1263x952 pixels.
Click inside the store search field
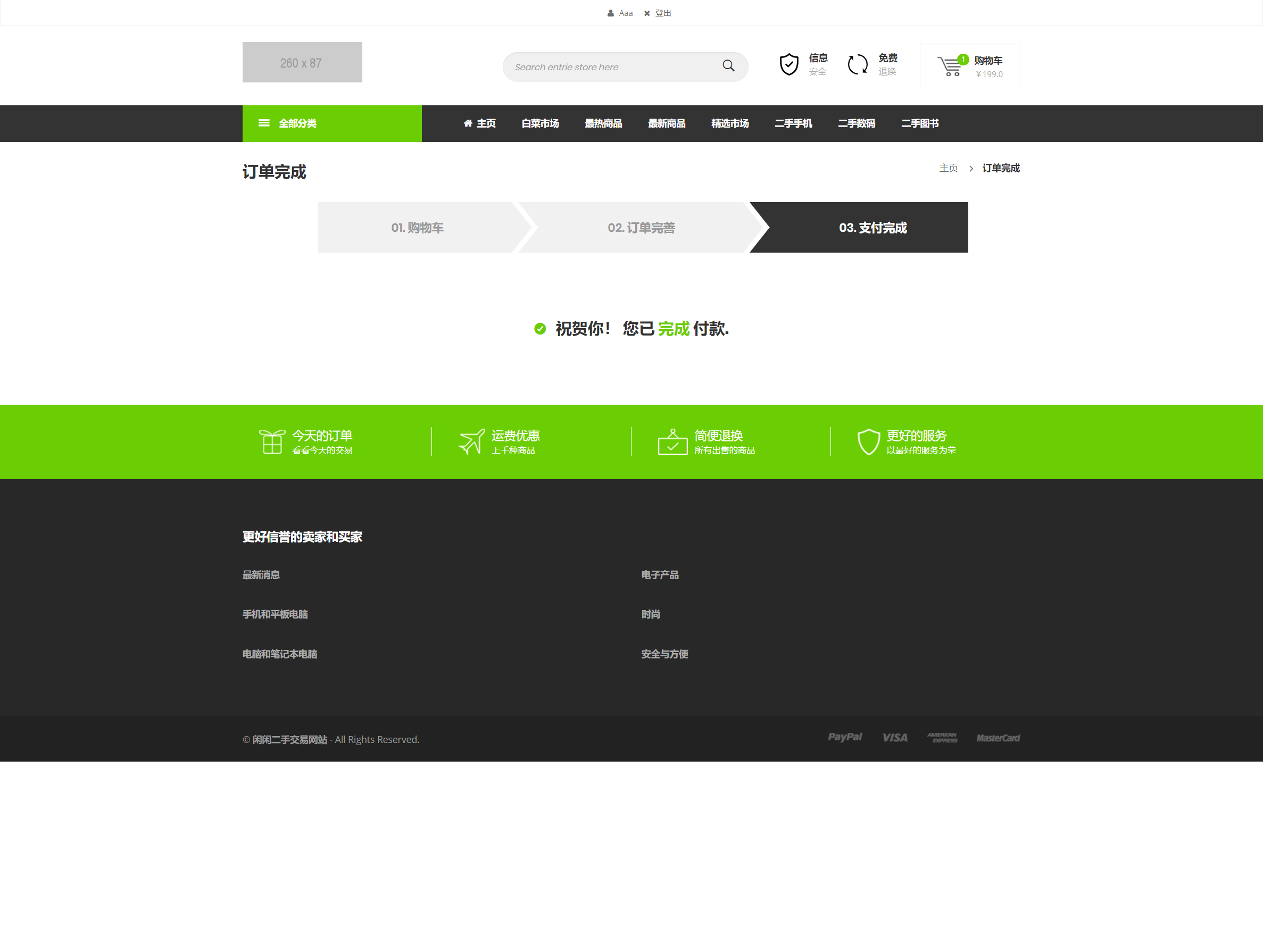click(x=611, y=67)
